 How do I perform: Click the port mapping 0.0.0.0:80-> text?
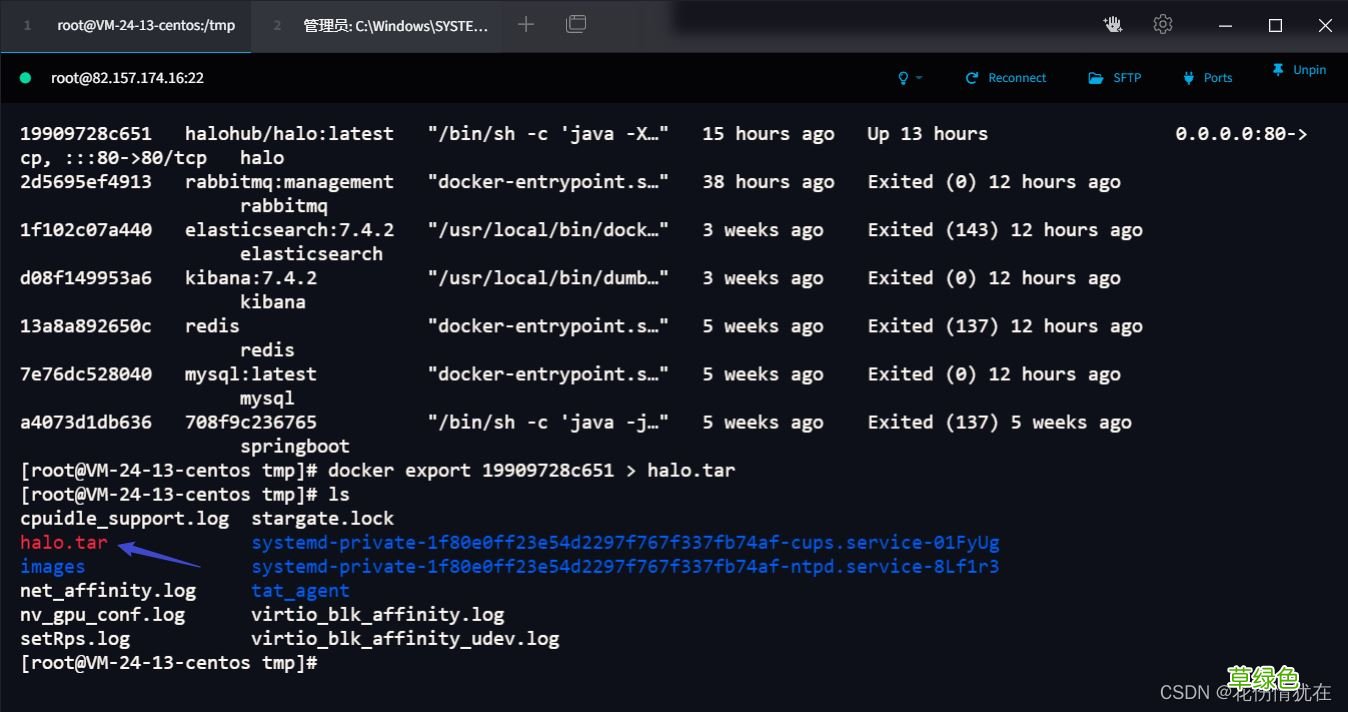[1241, 134]
